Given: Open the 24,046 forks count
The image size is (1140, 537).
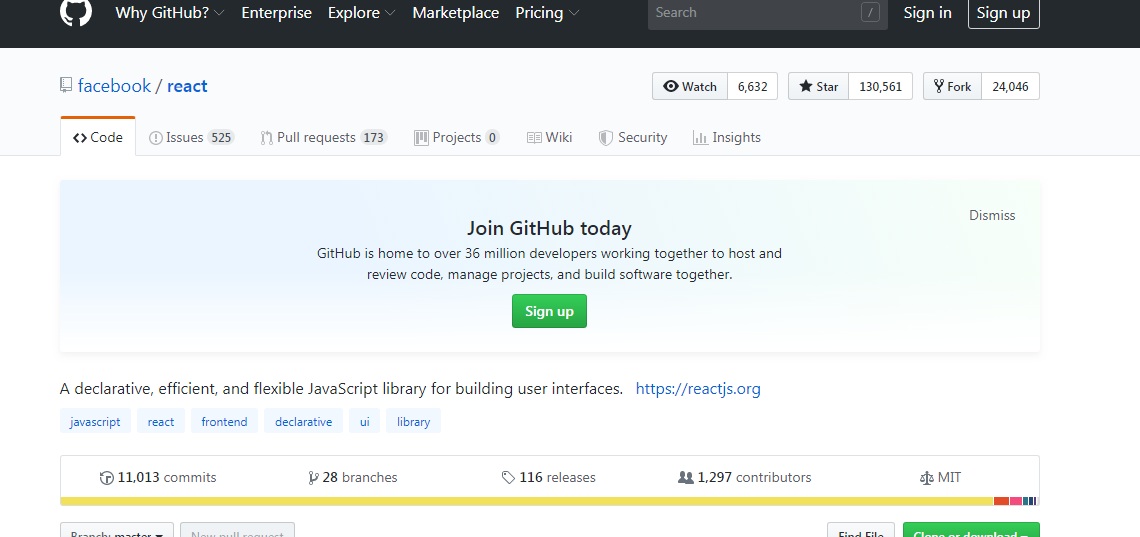Looking at the screenshot, I should 1011,86.
